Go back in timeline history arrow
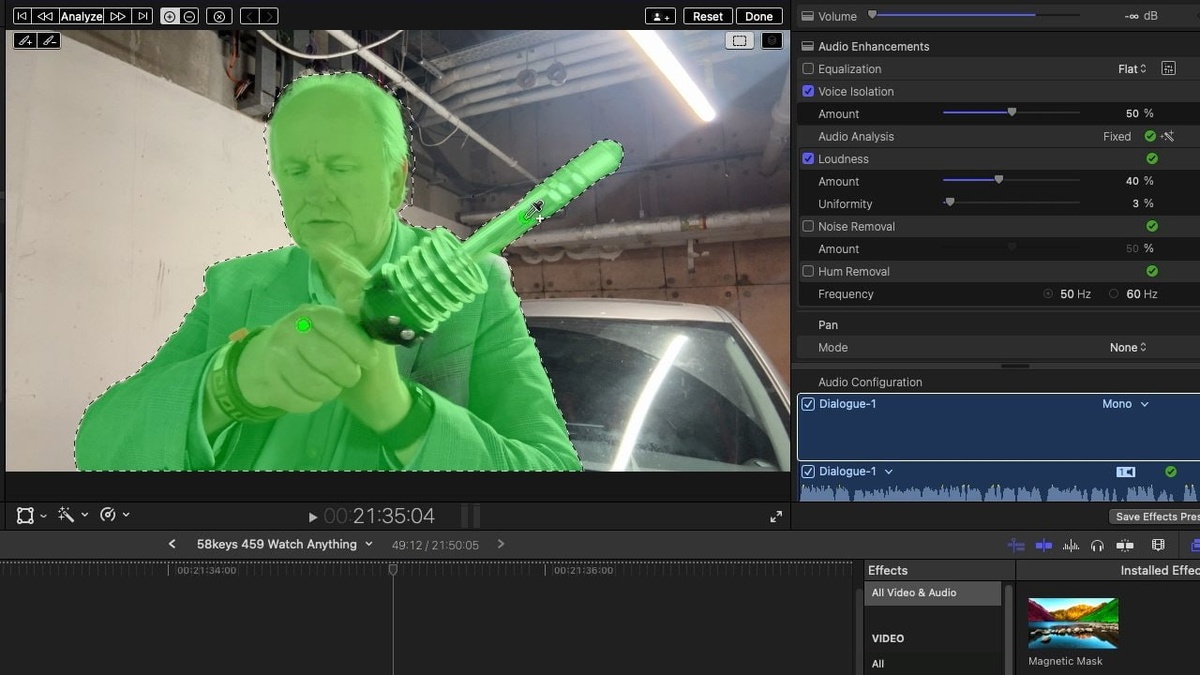The width and height of the screenshot is (1200, 675). point(172,544)
